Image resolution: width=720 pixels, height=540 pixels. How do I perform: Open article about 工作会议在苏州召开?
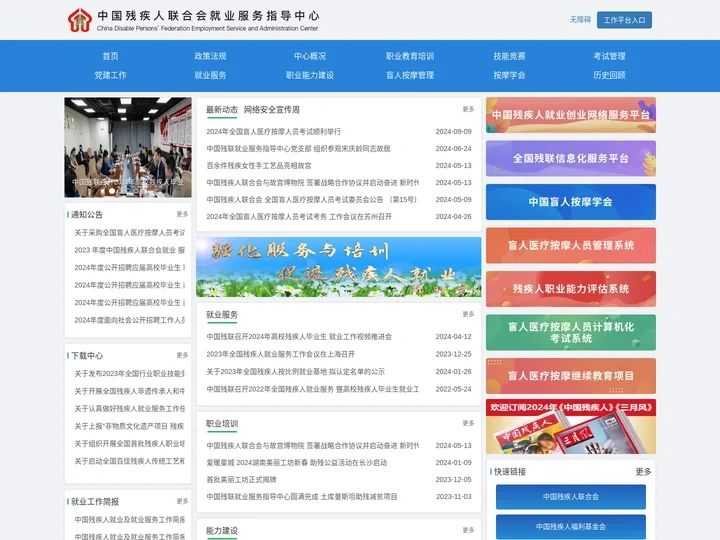point(299,217)
